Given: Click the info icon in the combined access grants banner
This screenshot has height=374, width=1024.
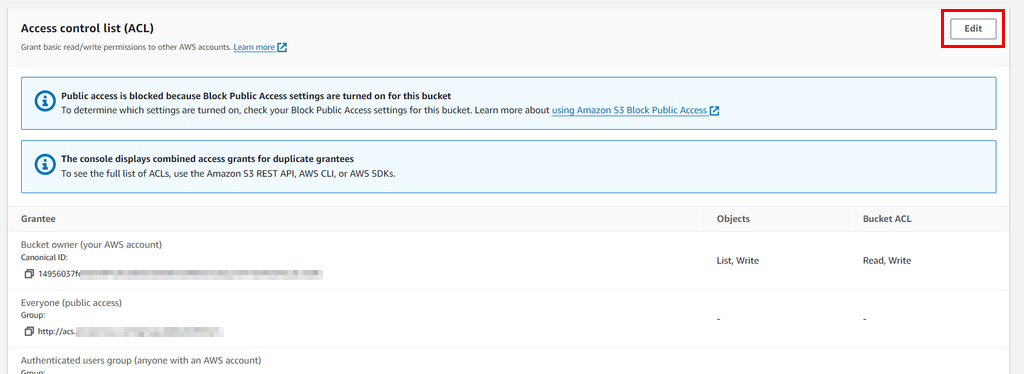Looking at the screenshot, I should (44, 166).
